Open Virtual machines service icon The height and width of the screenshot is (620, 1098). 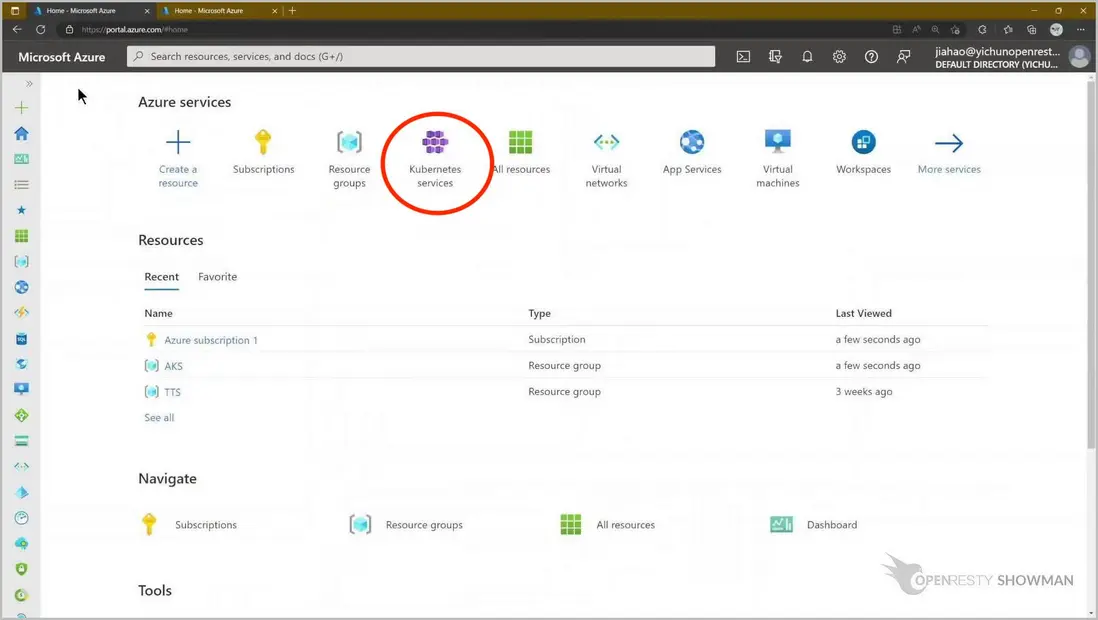pos(777,143)
